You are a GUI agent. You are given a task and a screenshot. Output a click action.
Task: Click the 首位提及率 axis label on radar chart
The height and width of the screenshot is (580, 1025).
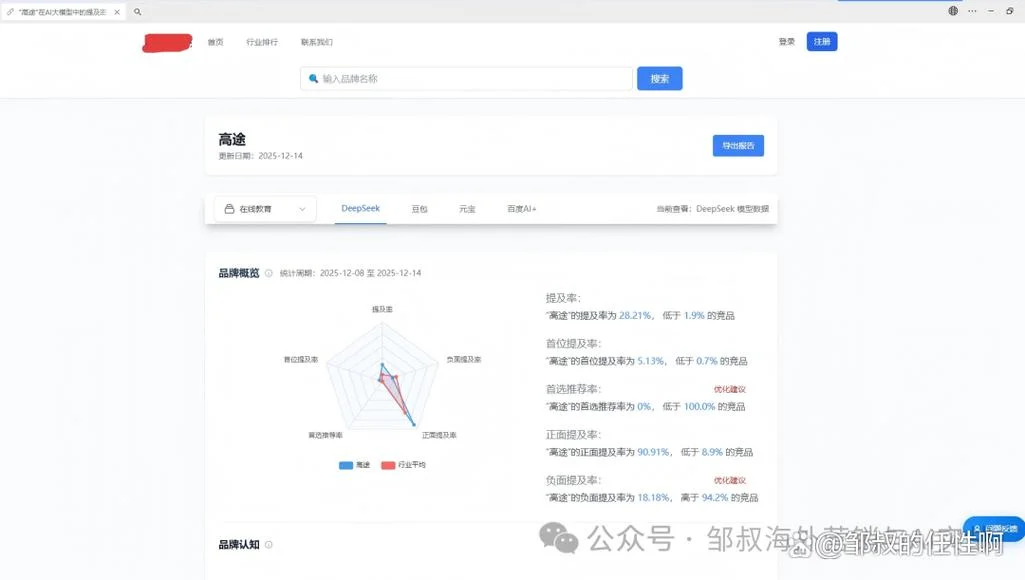(301, 360)
